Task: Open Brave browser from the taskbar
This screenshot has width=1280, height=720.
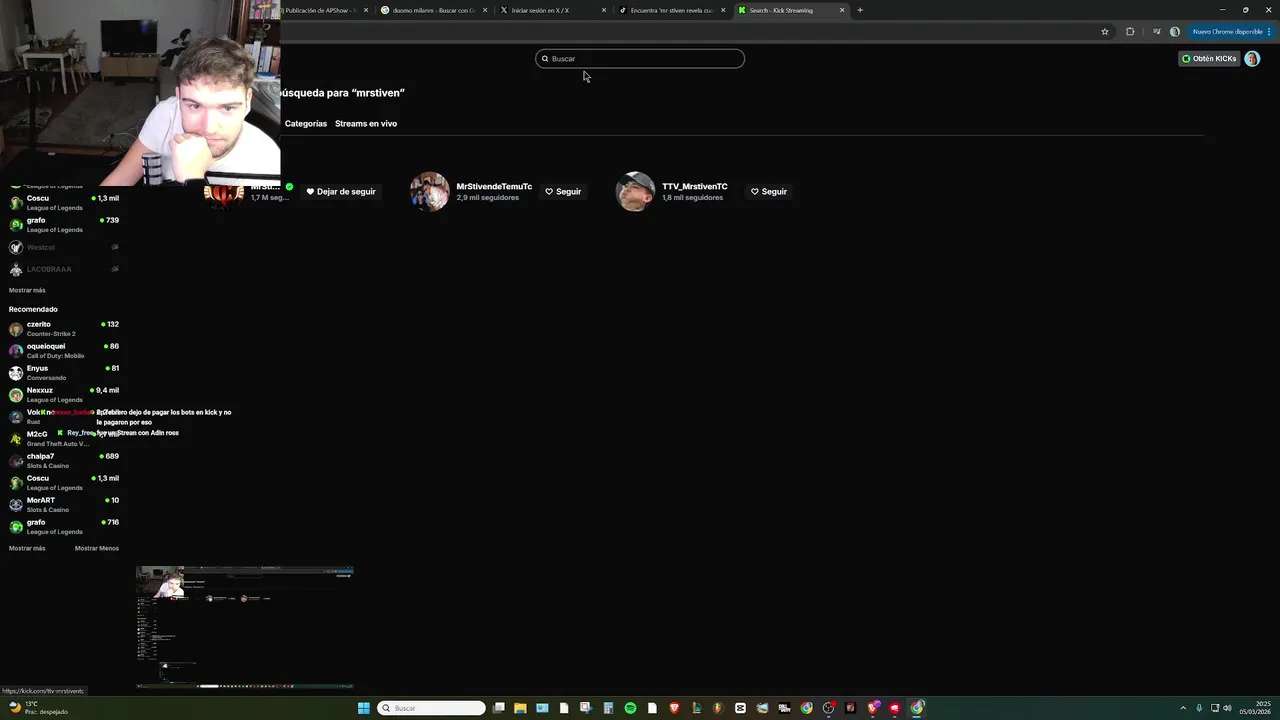Action: 674,708
